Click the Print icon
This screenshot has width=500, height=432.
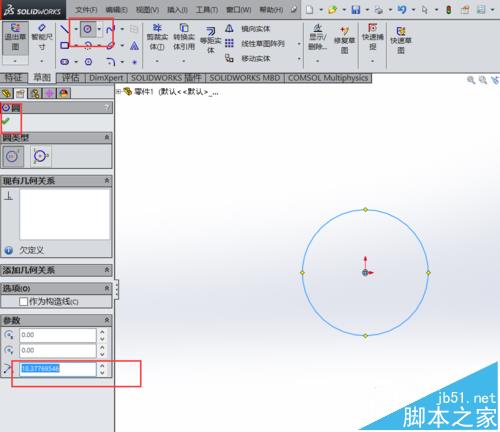pos(379,10)
